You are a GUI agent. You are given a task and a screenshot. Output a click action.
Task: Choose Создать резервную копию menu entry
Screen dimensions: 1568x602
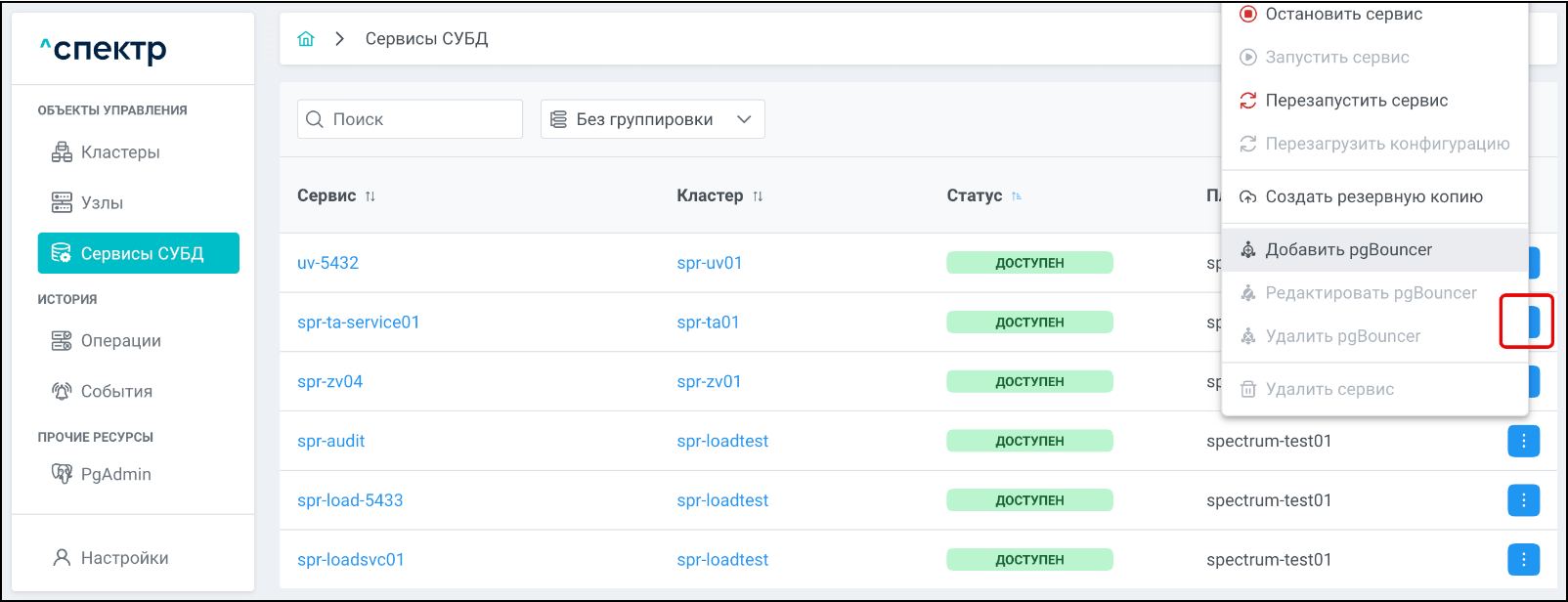[1373, 196]
